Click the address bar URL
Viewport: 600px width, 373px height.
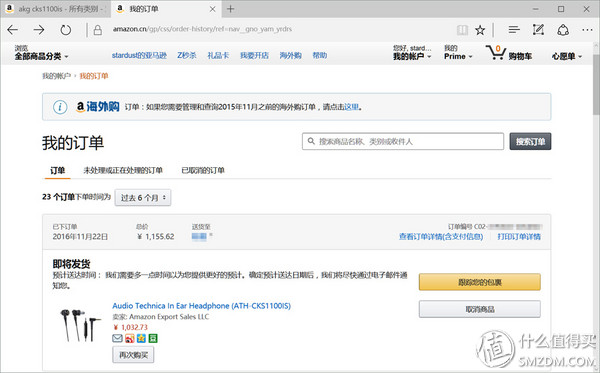pyautogui.click(x=202, y=29)
